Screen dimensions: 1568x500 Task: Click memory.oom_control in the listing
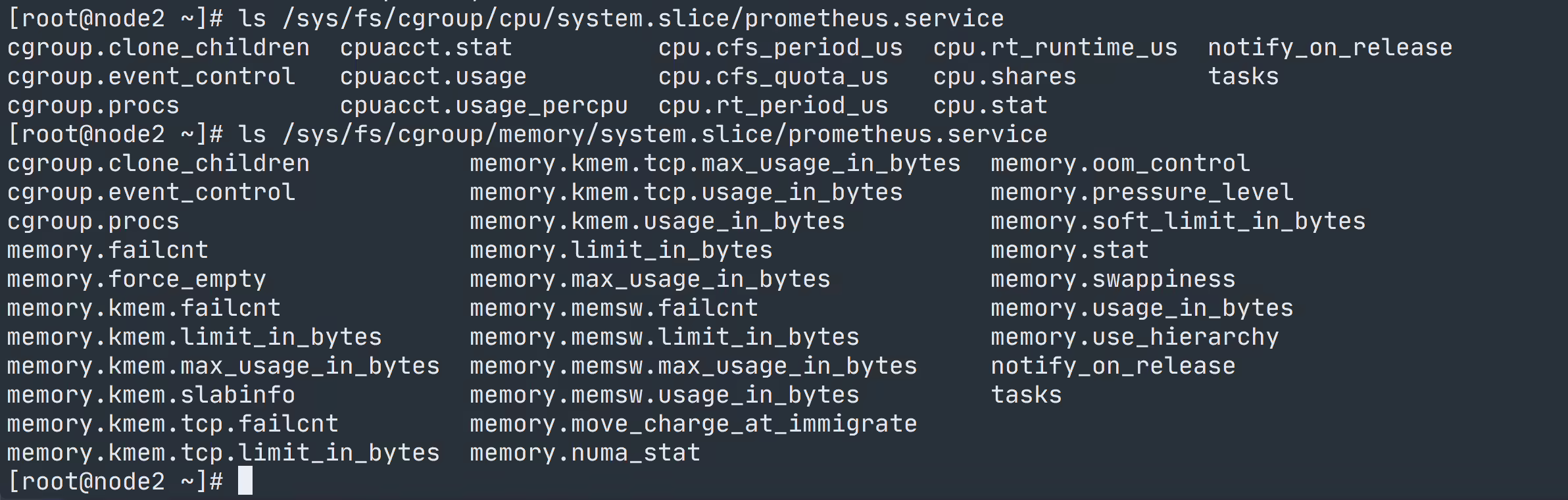[x=1121, y=163]
